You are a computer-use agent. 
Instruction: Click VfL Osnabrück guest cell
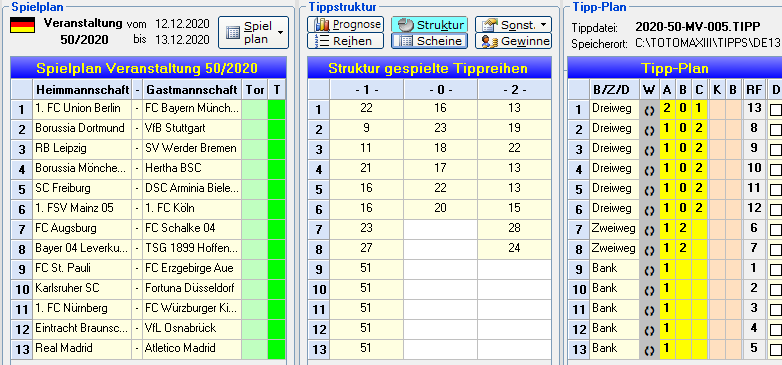point(192,330)
